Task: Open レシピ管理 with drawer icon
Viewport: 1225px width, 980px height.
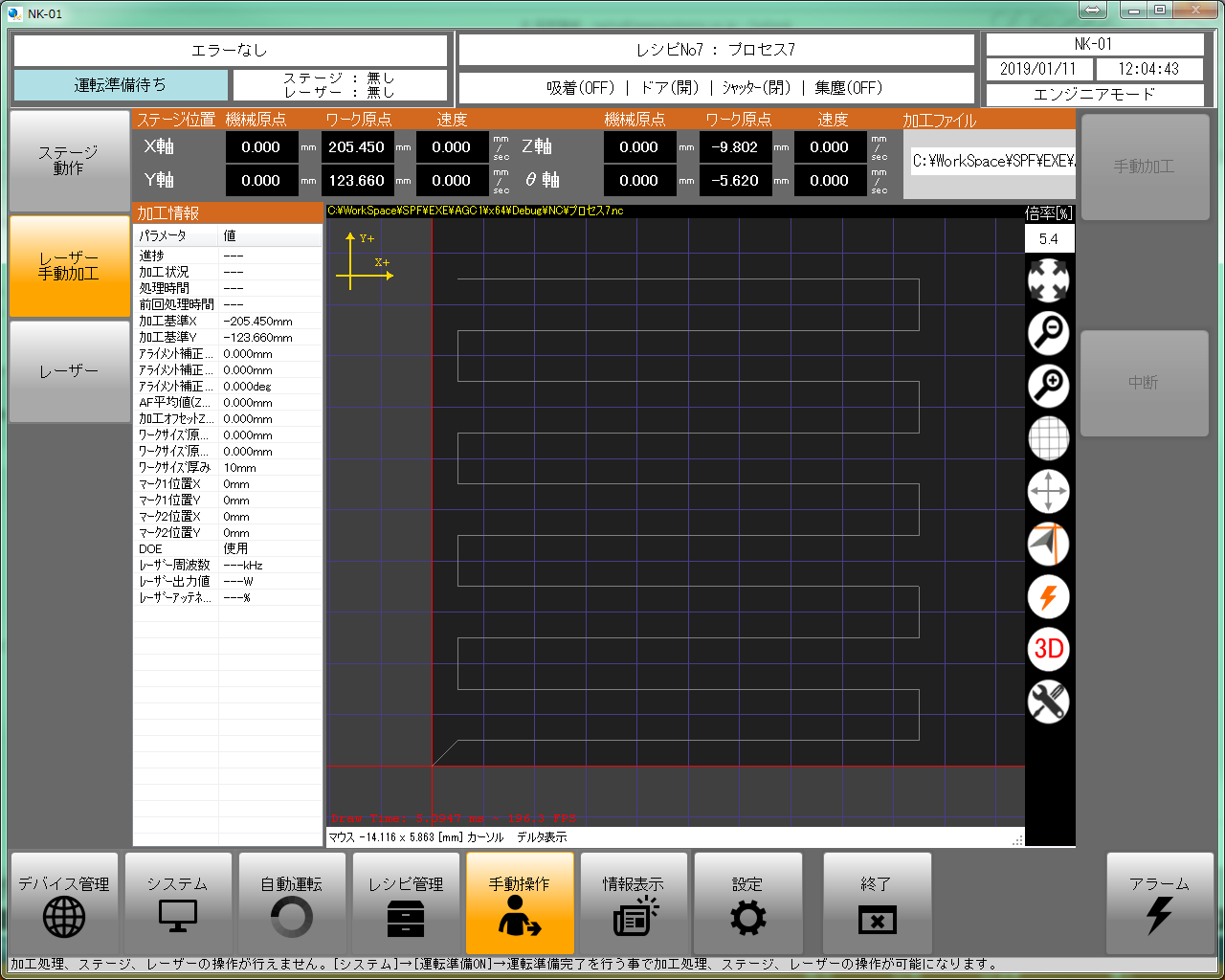Action: tap(406, 903)
